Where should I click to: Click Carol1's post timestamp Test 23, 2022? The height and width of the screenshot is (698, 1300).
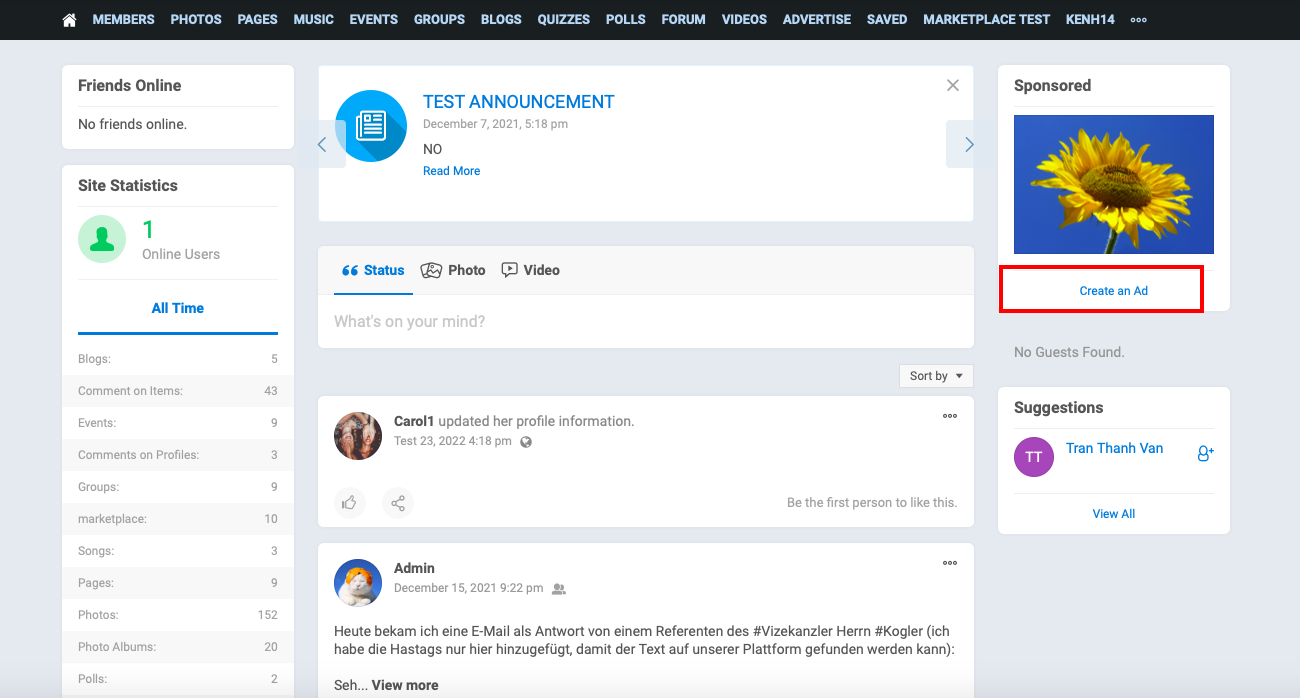453,441
